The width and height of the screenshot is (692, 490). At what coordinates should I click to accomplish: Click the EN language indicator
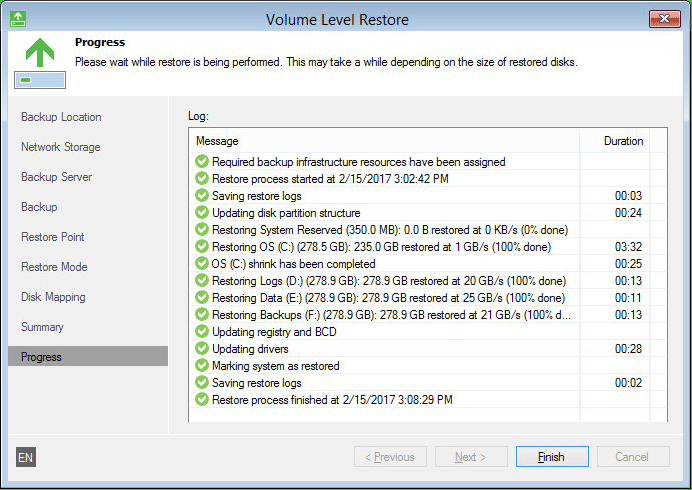(26, 457)
